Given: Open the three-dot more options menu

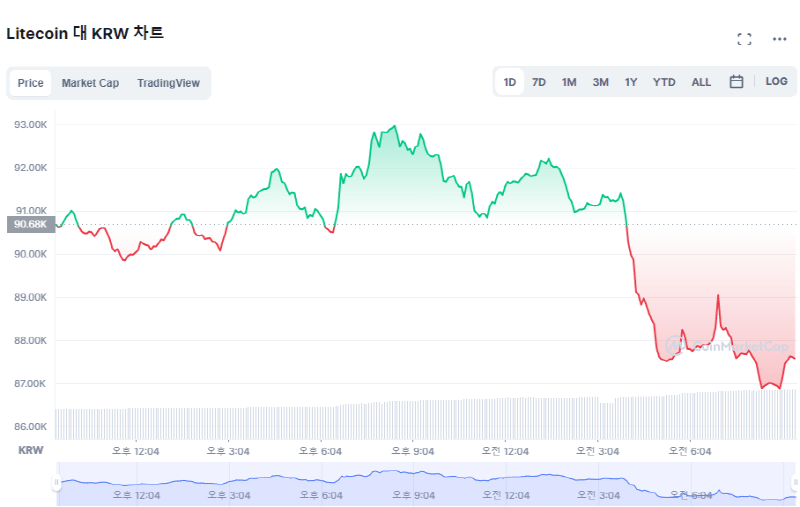Looking at the screenshot, I should pyautogui.click(x=779, y=39).
